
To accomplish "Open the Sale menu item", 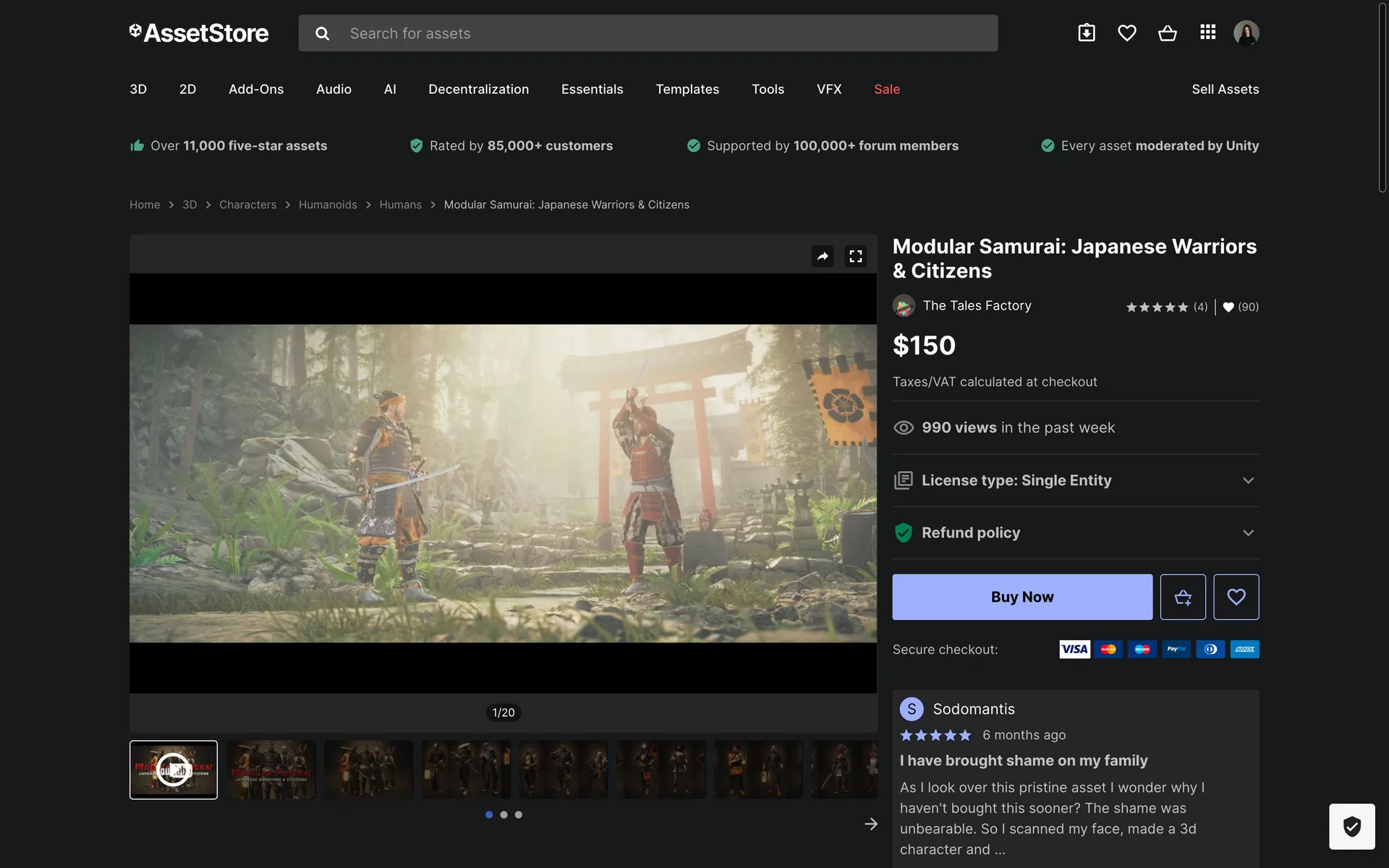I will (x=886, y=89).
